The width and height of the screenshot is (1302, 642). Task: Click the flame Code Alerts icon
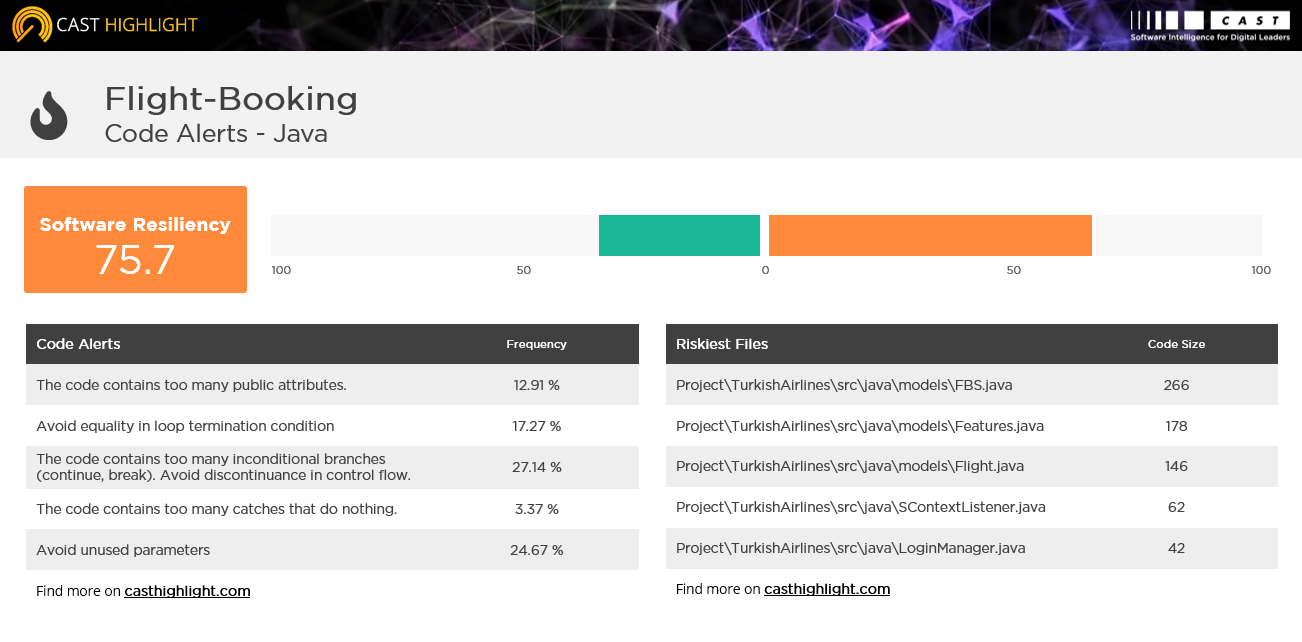(49, 115)
